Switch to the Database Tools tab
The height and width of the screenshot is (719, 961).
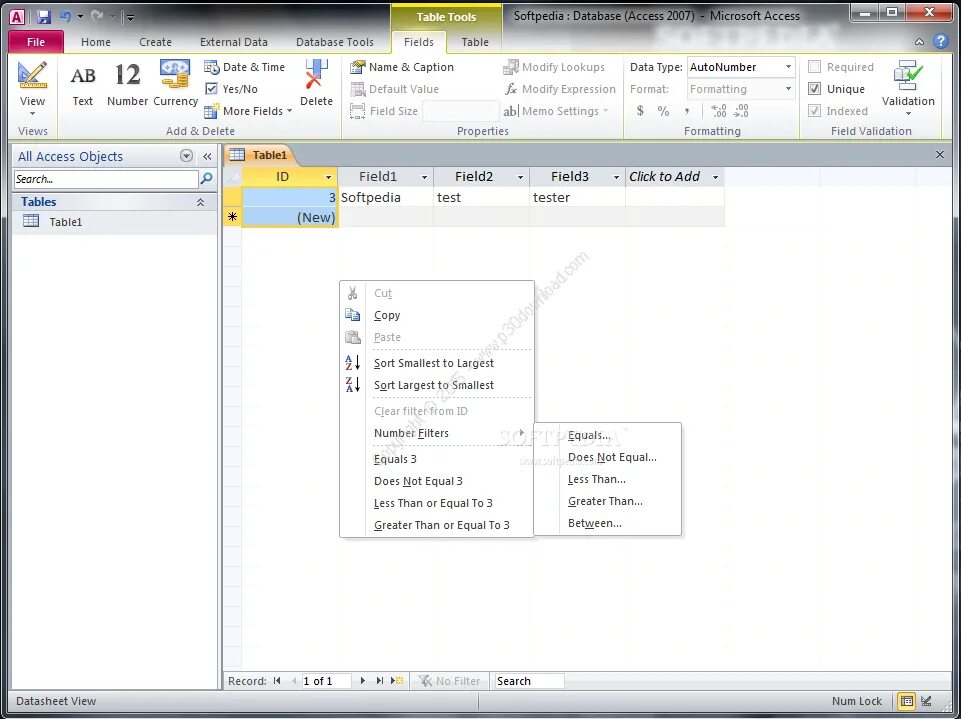[x=335, y=42]
